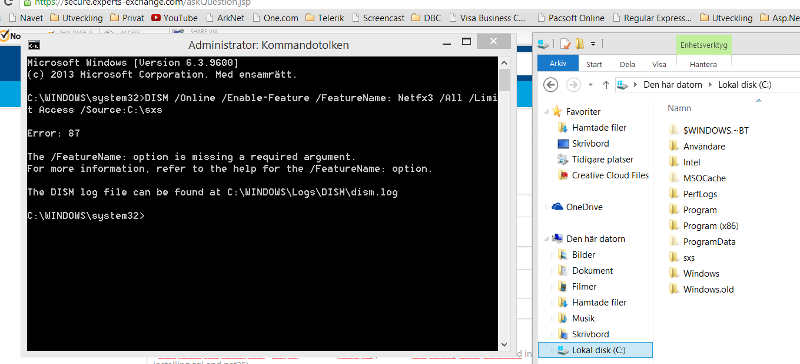Collapse the Den här datorn tree node
The height and width of the screenshot is (364, 800).
547,239
